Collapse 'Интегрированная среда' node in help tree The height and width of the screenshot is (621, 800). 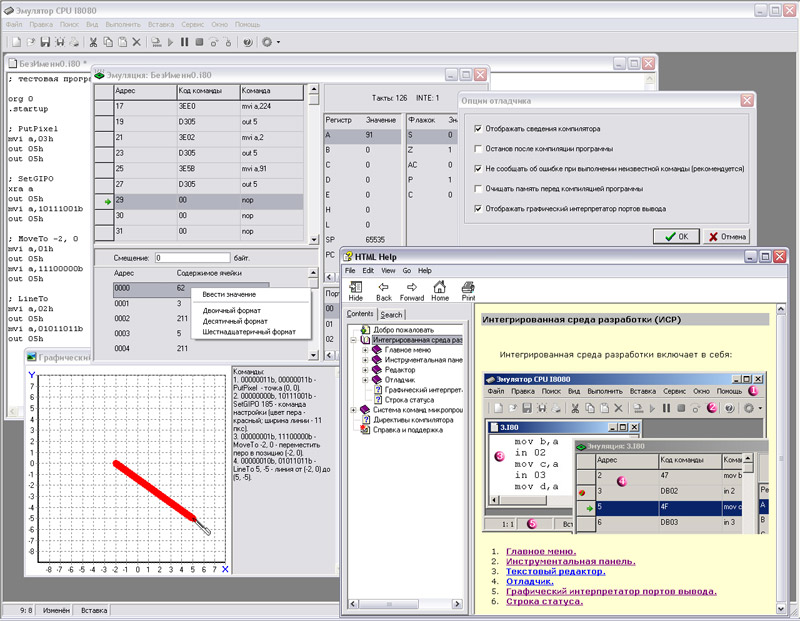353,340
